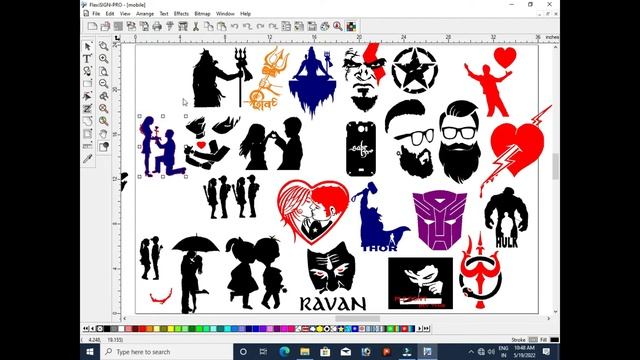Click the RAVAN mask artwork
Image resolution: width=640 pixels, height=360 pixels.
click(332, 277)
